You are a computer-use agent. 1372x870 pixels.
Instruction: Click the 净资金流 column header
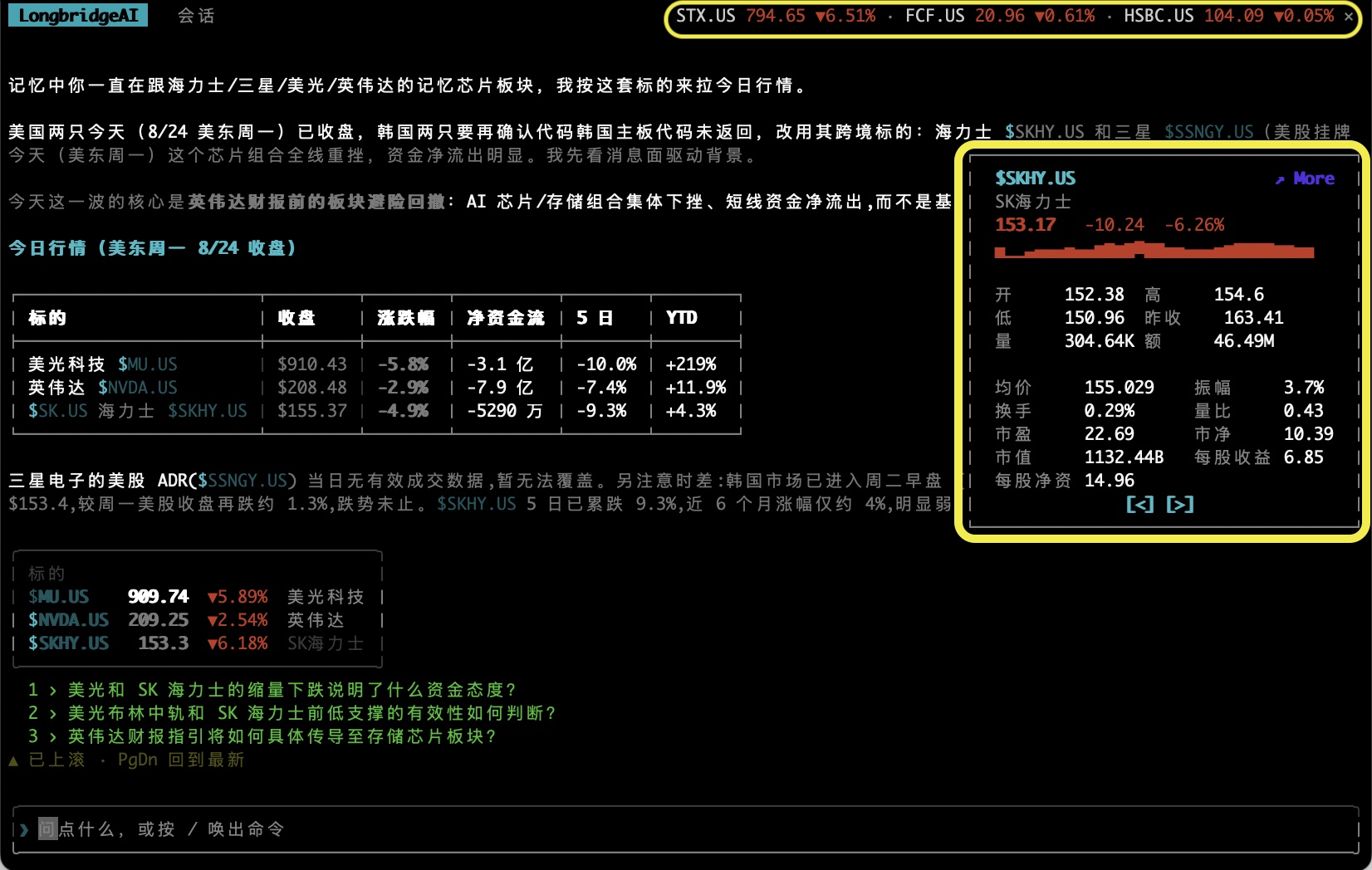coord(506,318)
